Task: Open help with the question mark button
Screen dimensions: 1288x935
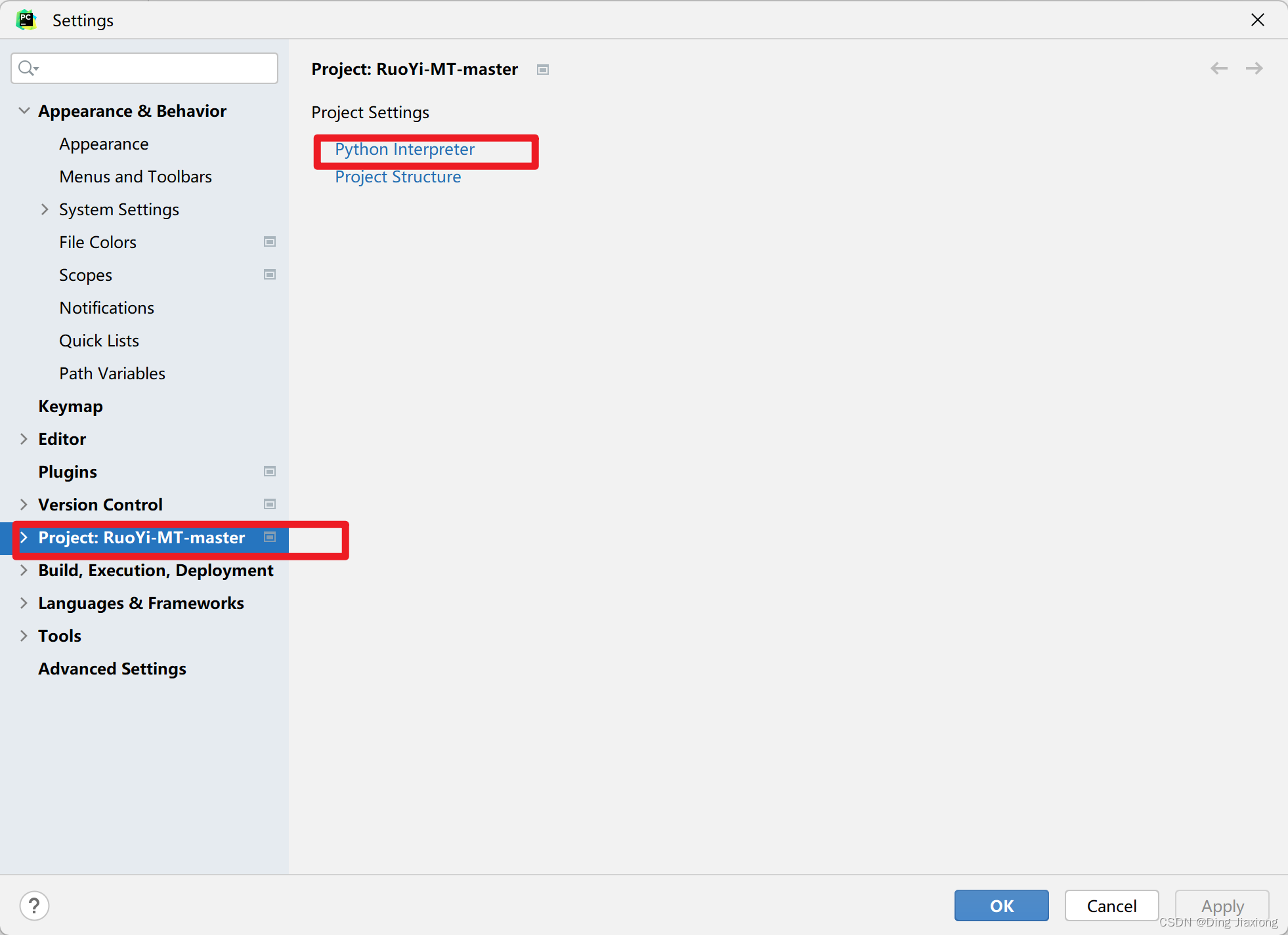Action: pos(34,906)
